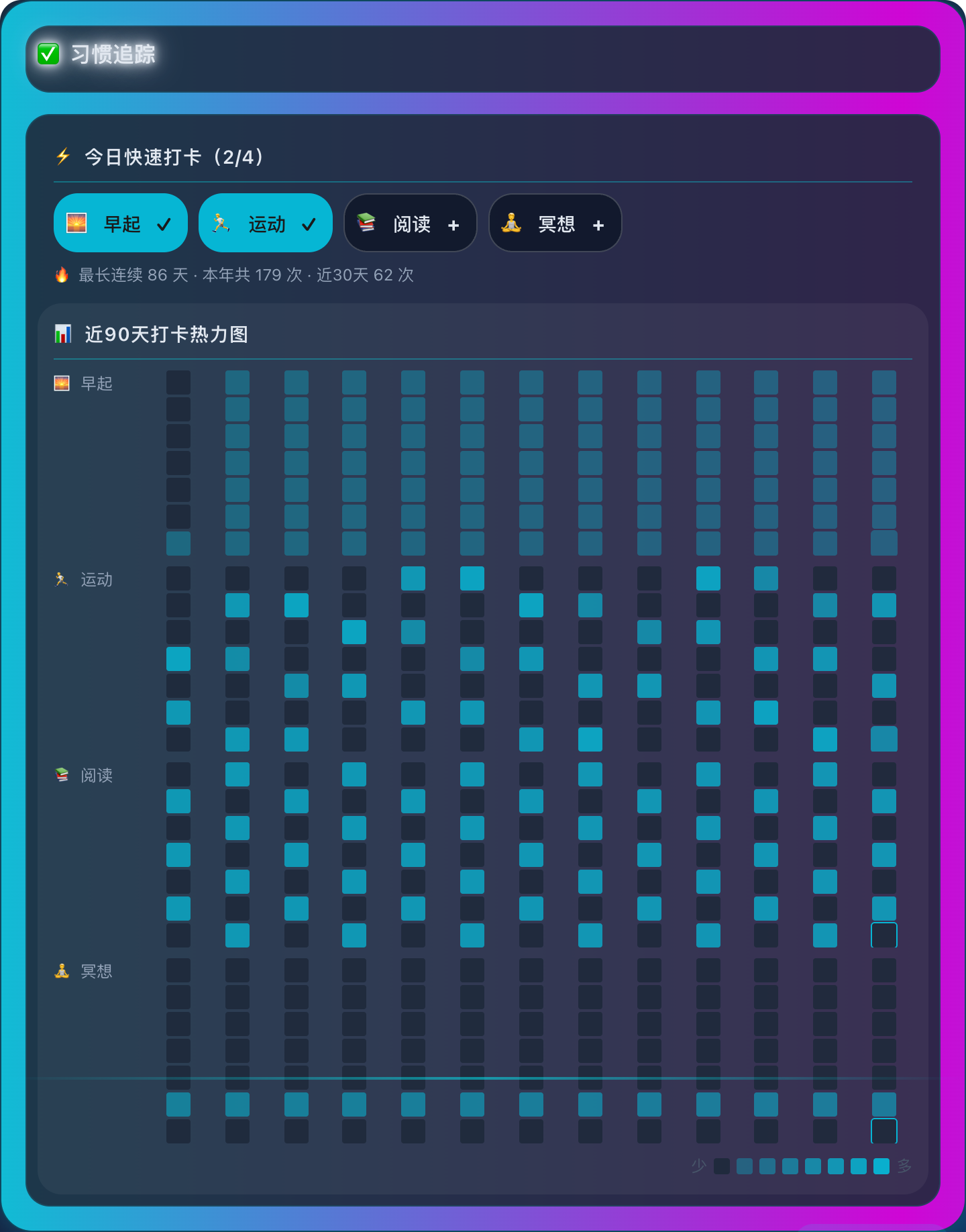Click the 最长连续 86 天 stats line
The width and height of the screenshot is (966, 1232).
[x=246, y=275]
